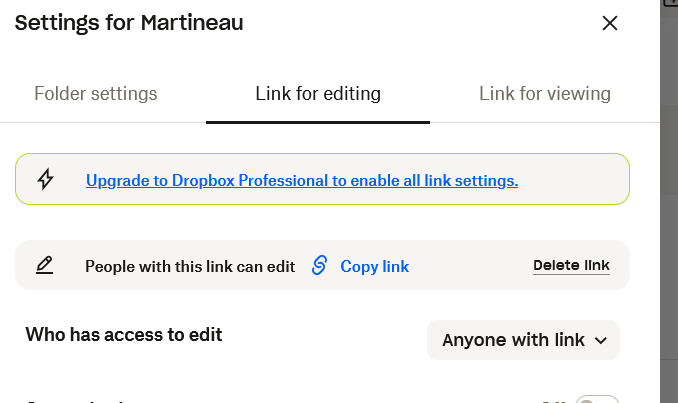Close the Settings for Martineau dialog

coord(610,23)
